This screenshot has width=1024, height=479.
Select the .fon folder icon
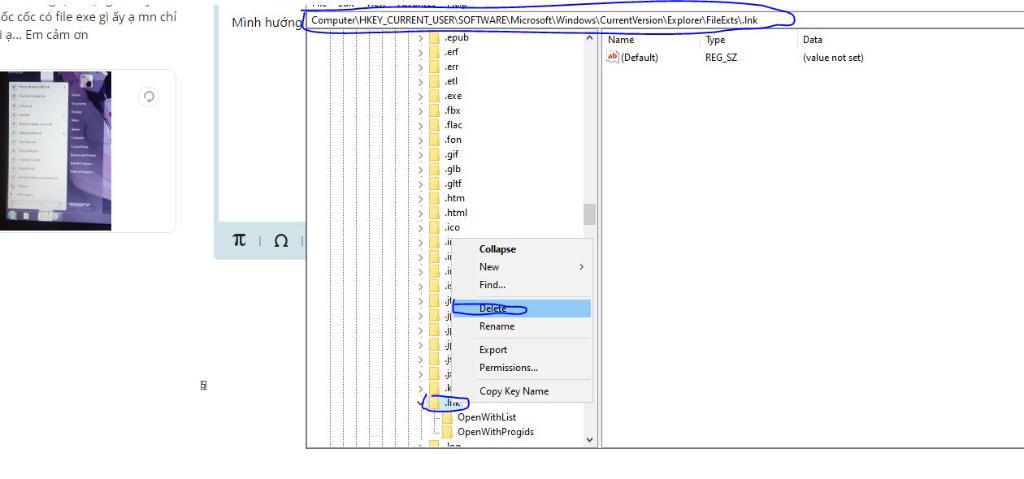[x=434, y=140]
